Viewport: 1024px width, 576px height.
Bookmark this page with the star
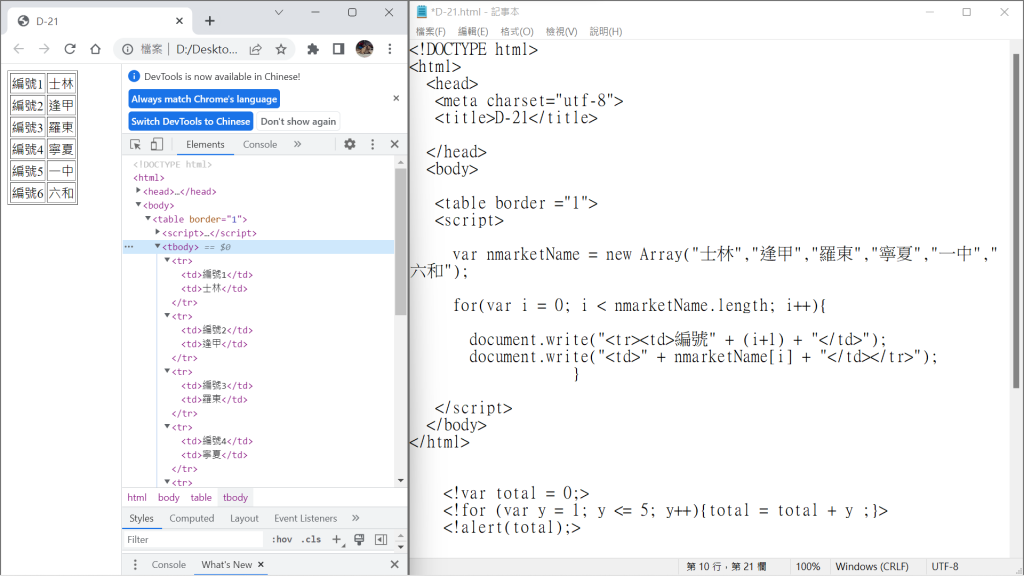click(281, 49)
